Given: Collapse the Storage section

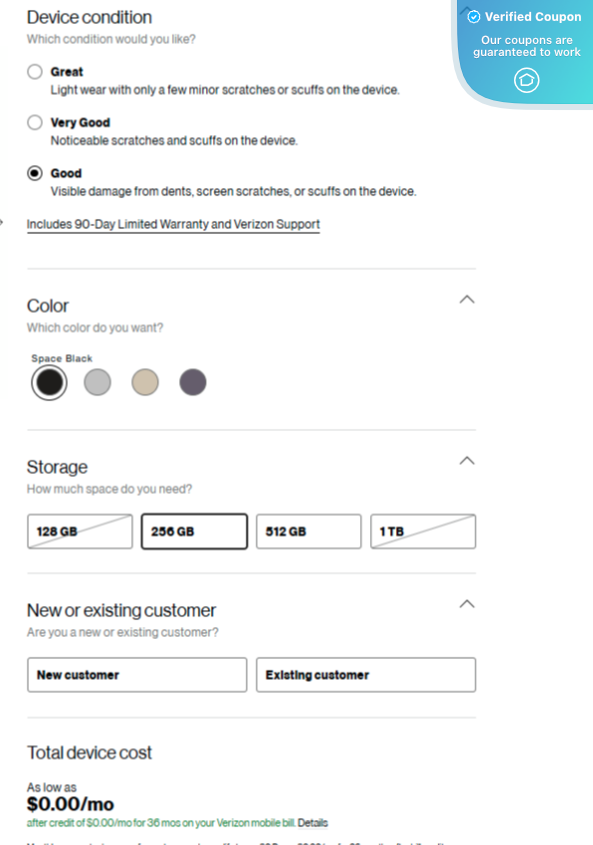Looking at the screenshot, I should point(466,460).
